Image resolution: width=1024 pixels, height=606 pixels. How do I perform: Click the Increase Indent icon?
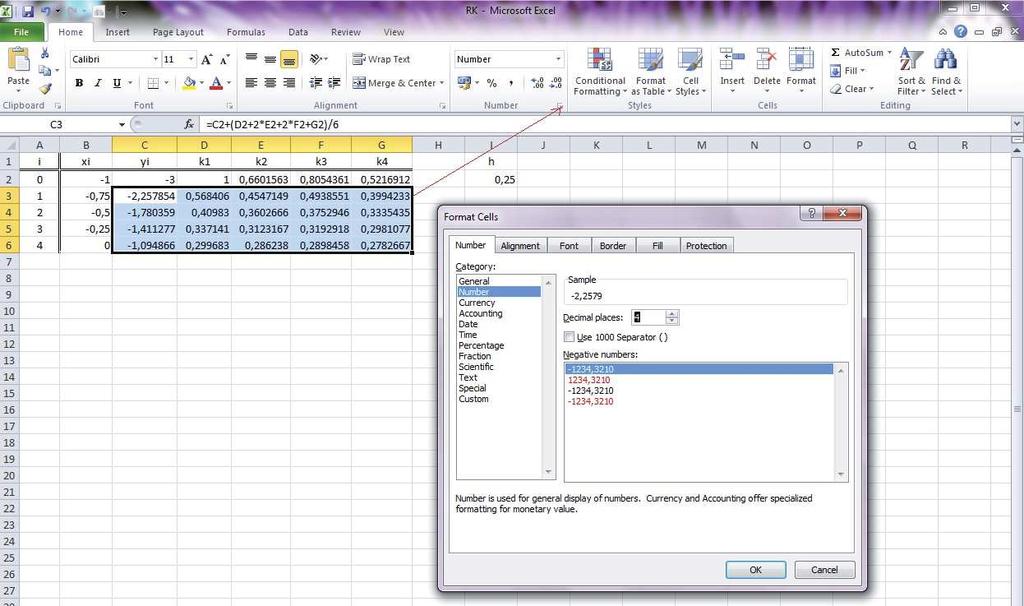(x=334, y=83)
